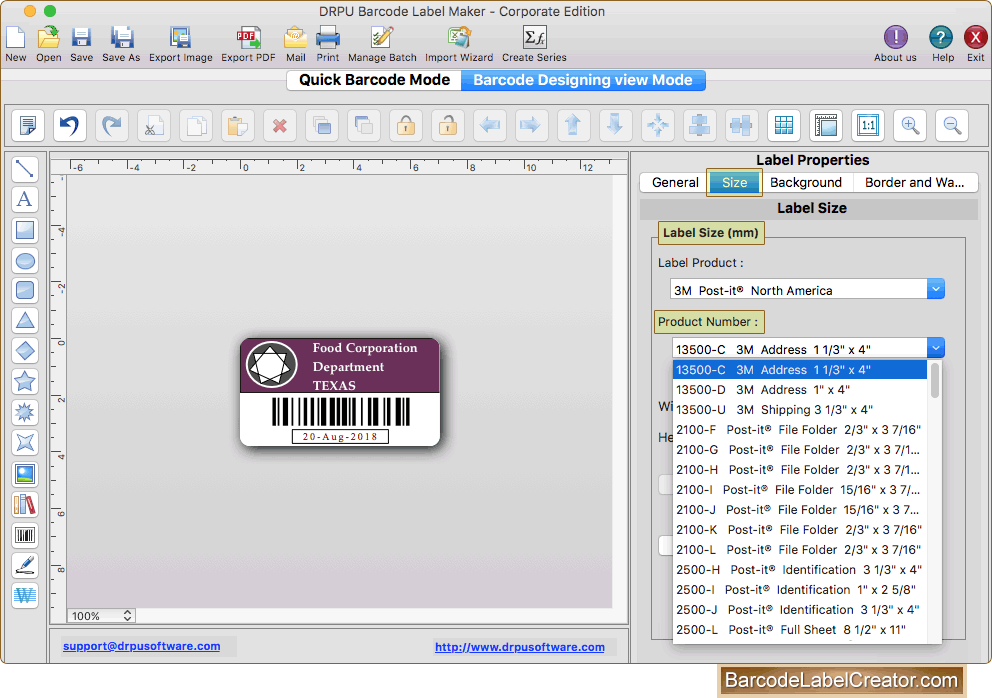Screen dimensions: 992x698
Task: Open Manage Batch from the toolbar
Action: pos(381,40)
